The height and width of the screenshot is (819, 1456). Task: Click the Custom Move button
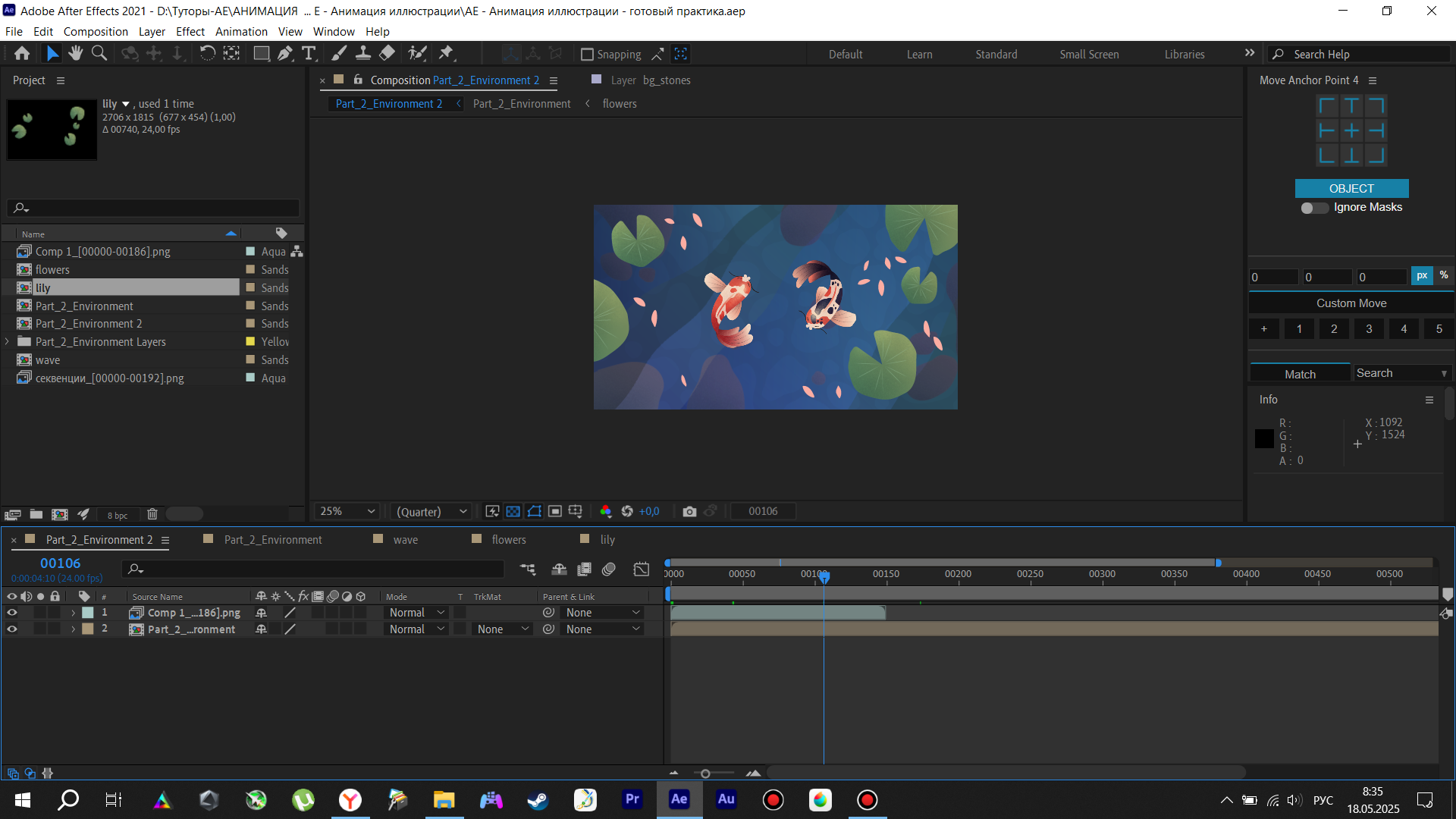pyautogui.click(x=1351, y=303)
